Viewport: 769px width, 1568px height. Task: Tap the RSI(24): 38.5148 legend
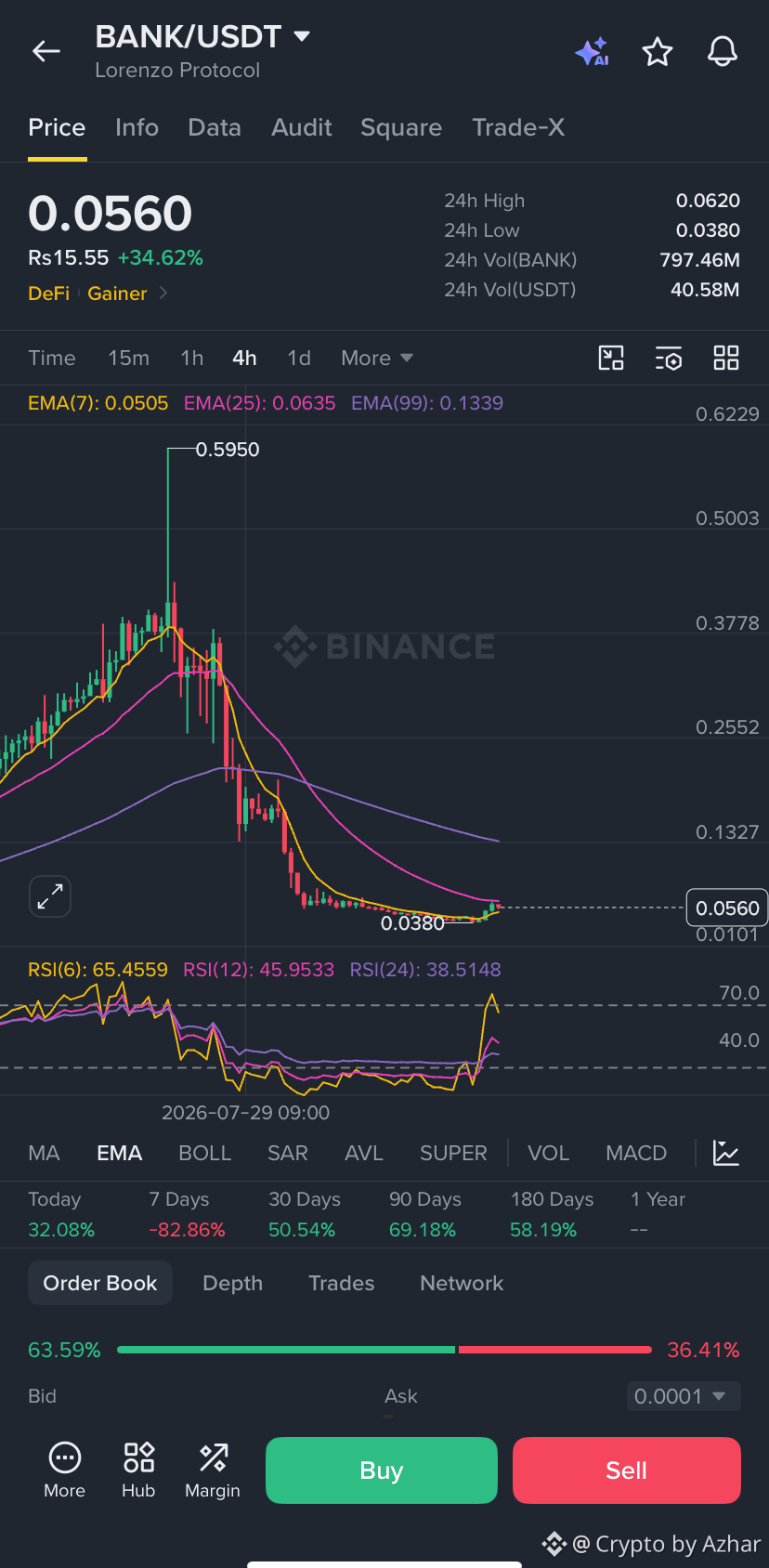[x=425, y=970]
